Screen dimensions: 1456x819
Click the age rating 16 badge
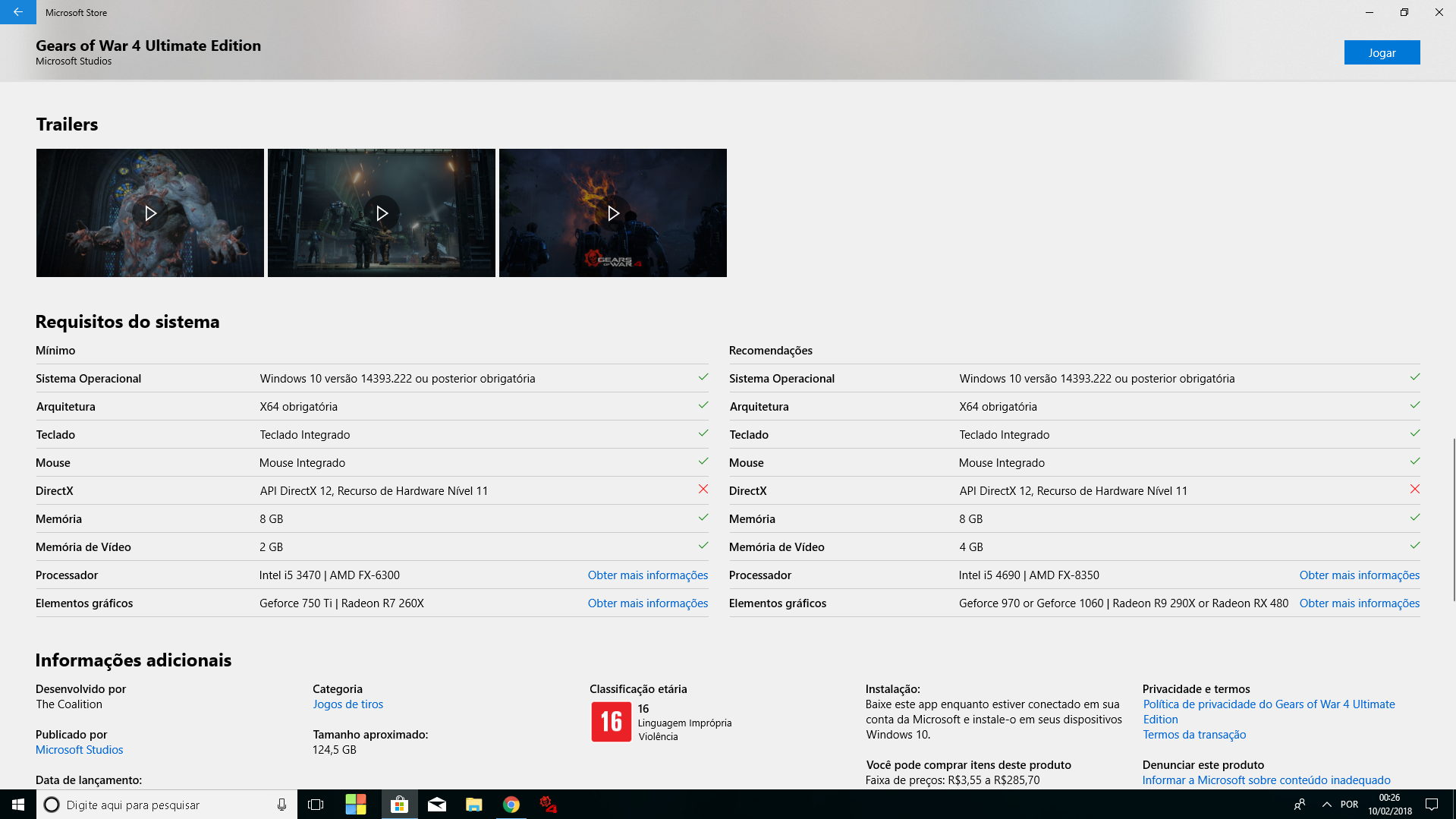click(612, 722)
